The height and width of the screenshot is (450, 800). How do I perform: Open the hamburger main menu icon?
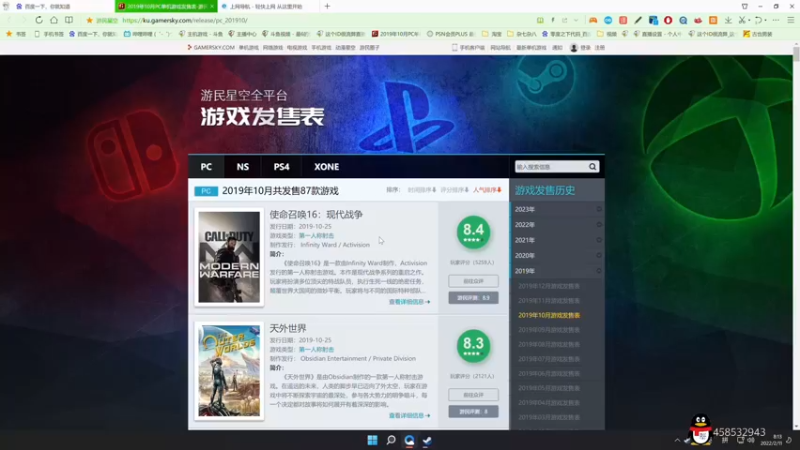click(x=790, y=20)
